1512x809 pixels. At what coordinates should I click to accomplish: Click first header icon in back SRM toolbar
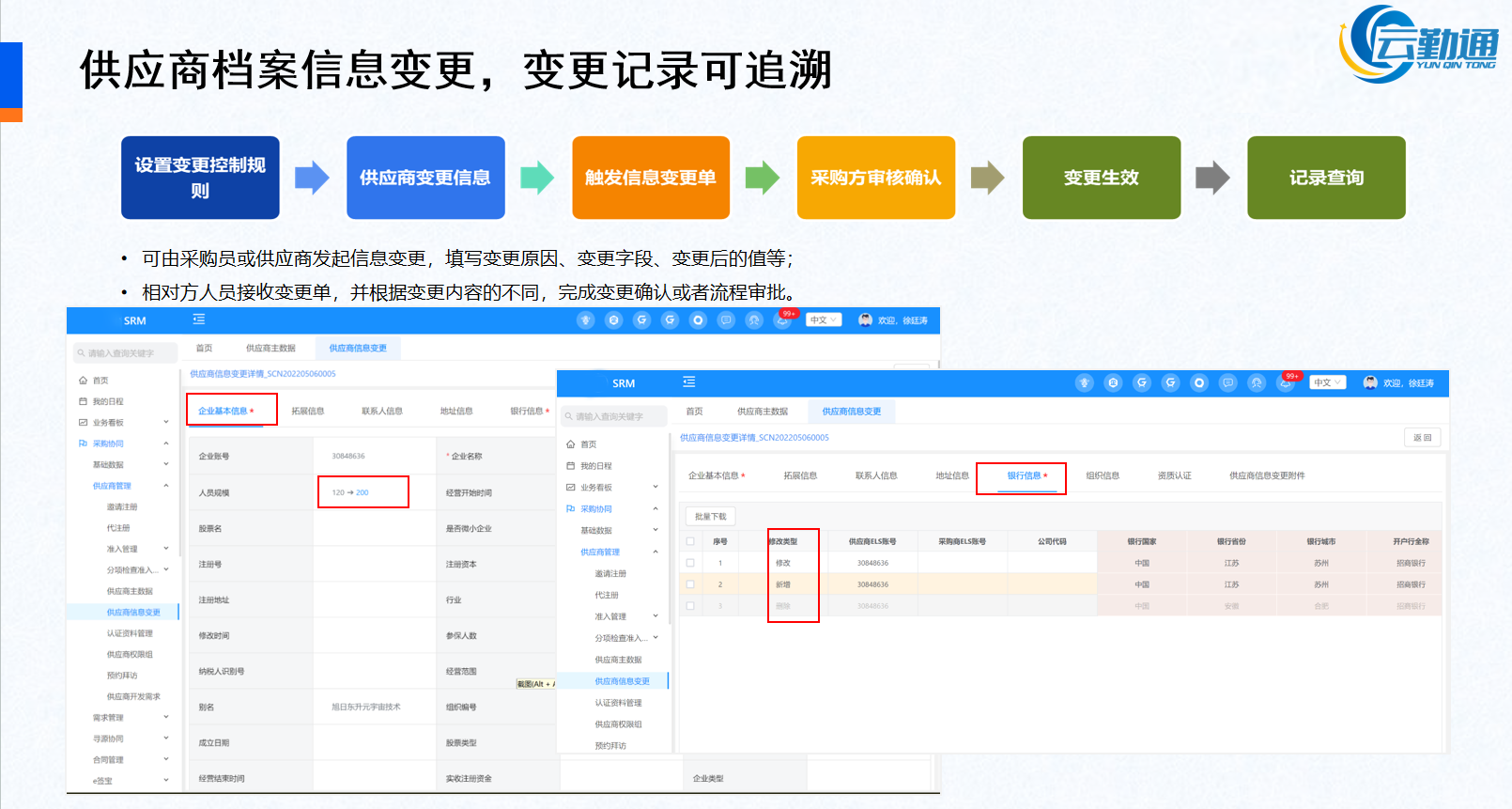586,320
